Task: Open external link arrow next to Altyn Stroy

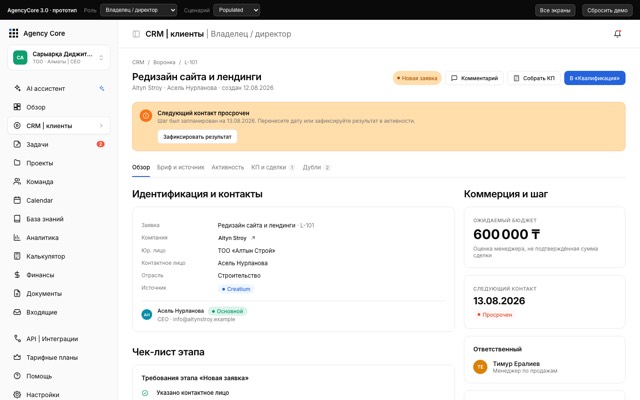Action: [x=253, y=238]
